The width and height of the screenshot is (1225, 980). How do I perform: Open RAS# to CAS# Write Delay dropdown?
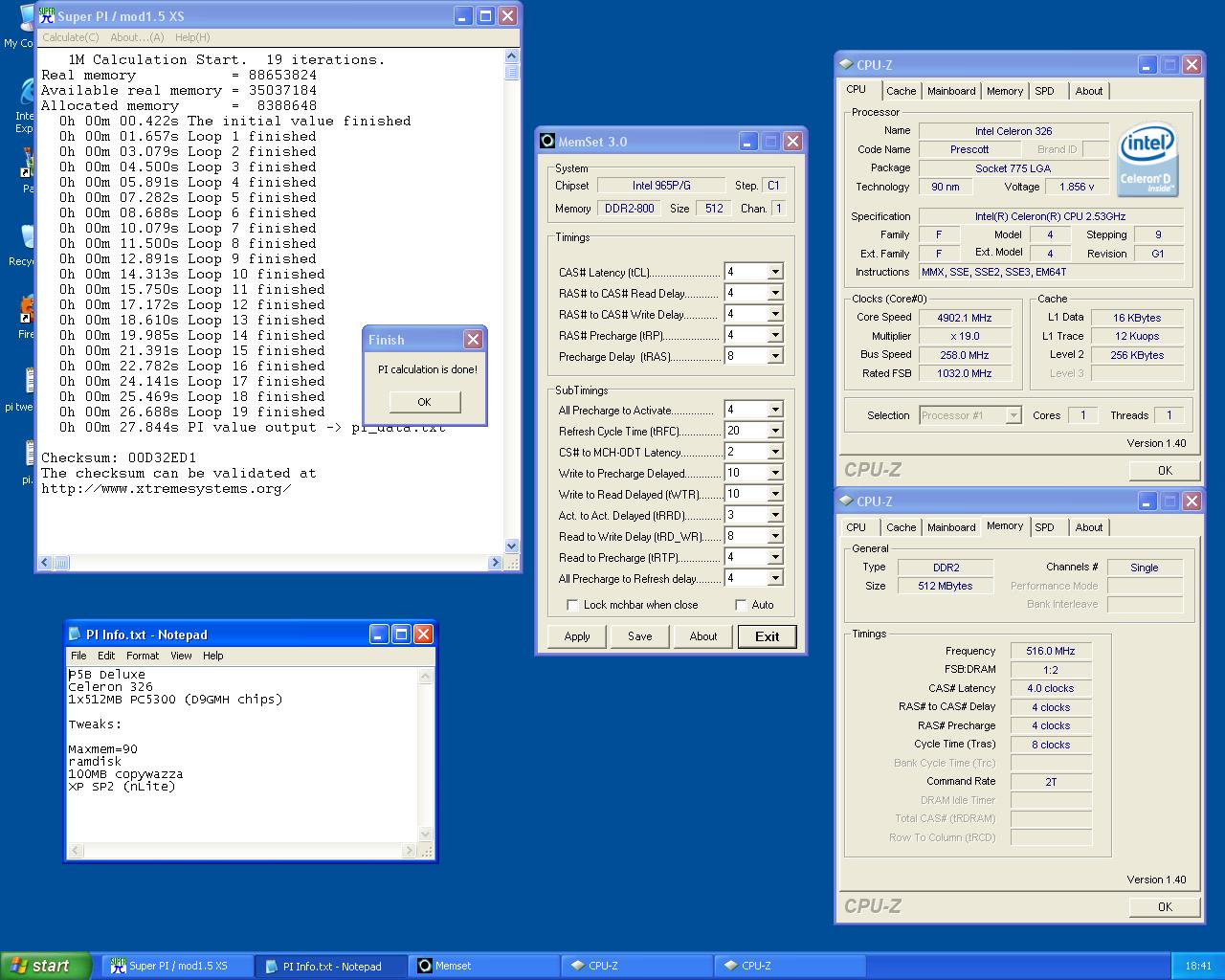775,314
